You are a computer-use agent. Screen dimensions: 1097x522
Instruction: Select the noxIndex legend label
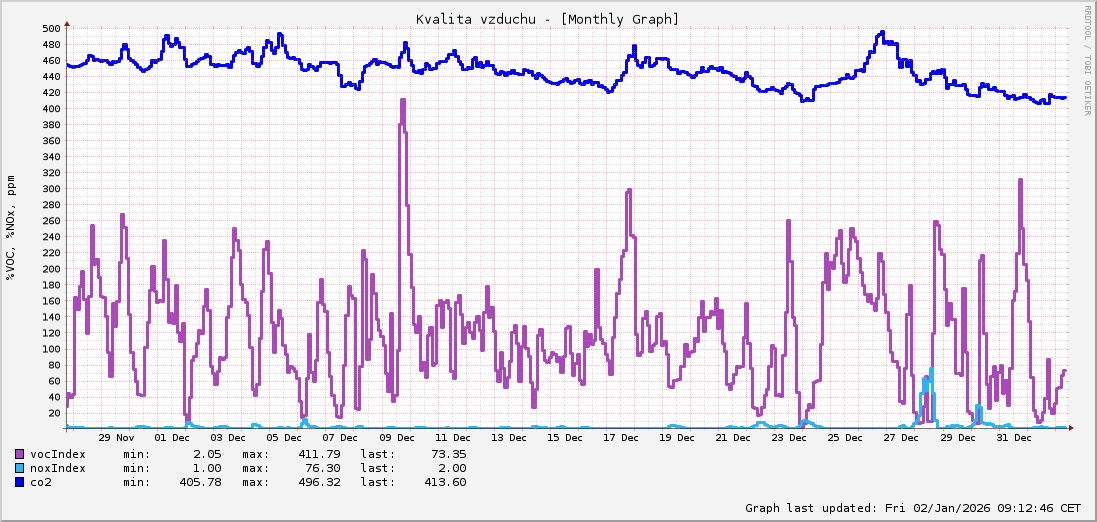57,468
